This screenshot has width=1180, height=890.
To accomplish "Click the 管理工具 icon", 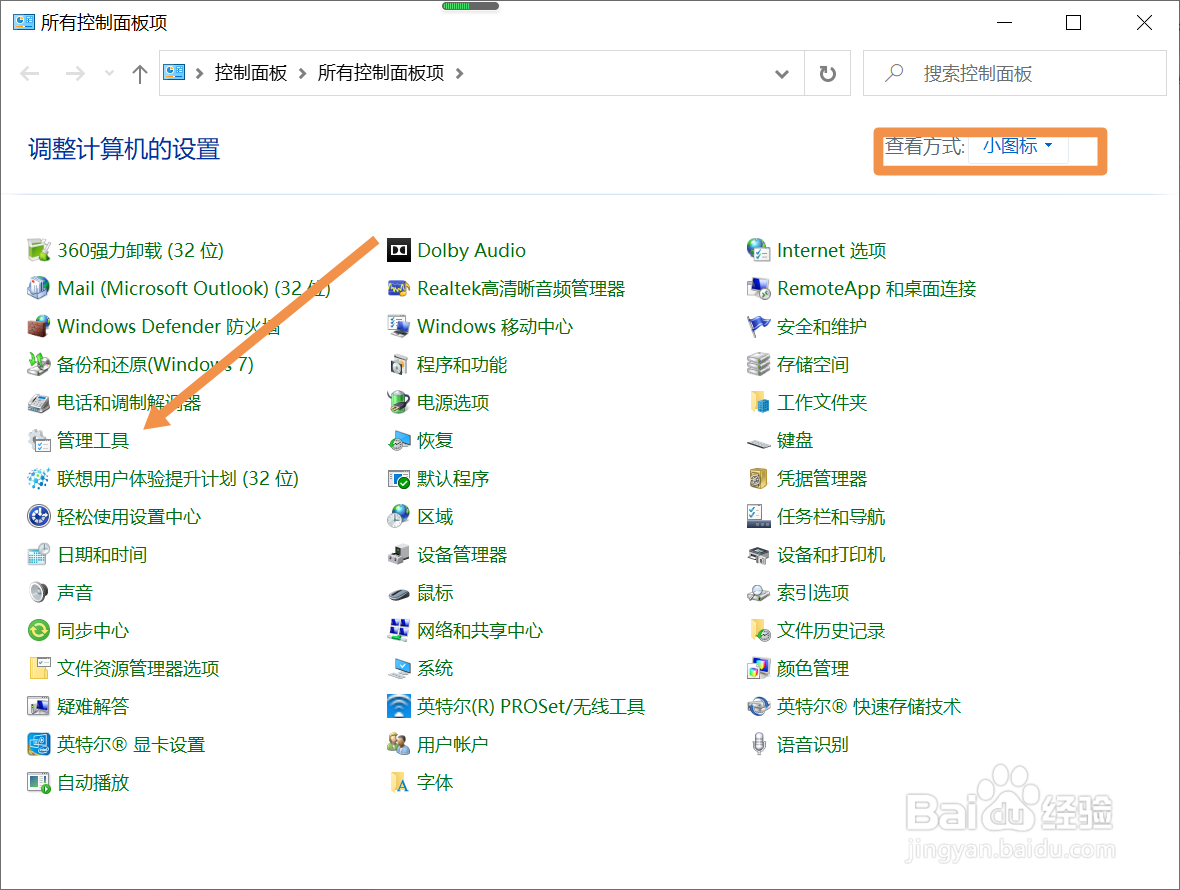I will coord(38,440).
